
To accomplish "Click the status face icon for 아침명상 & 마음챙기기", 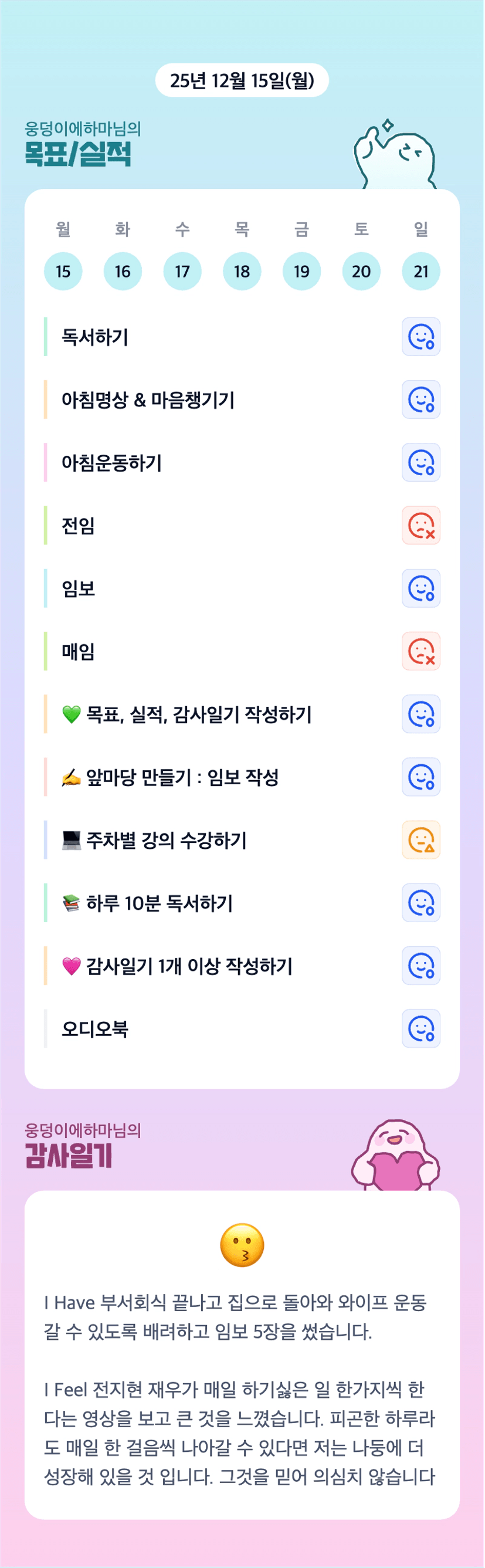I will [x=420, y=400].
